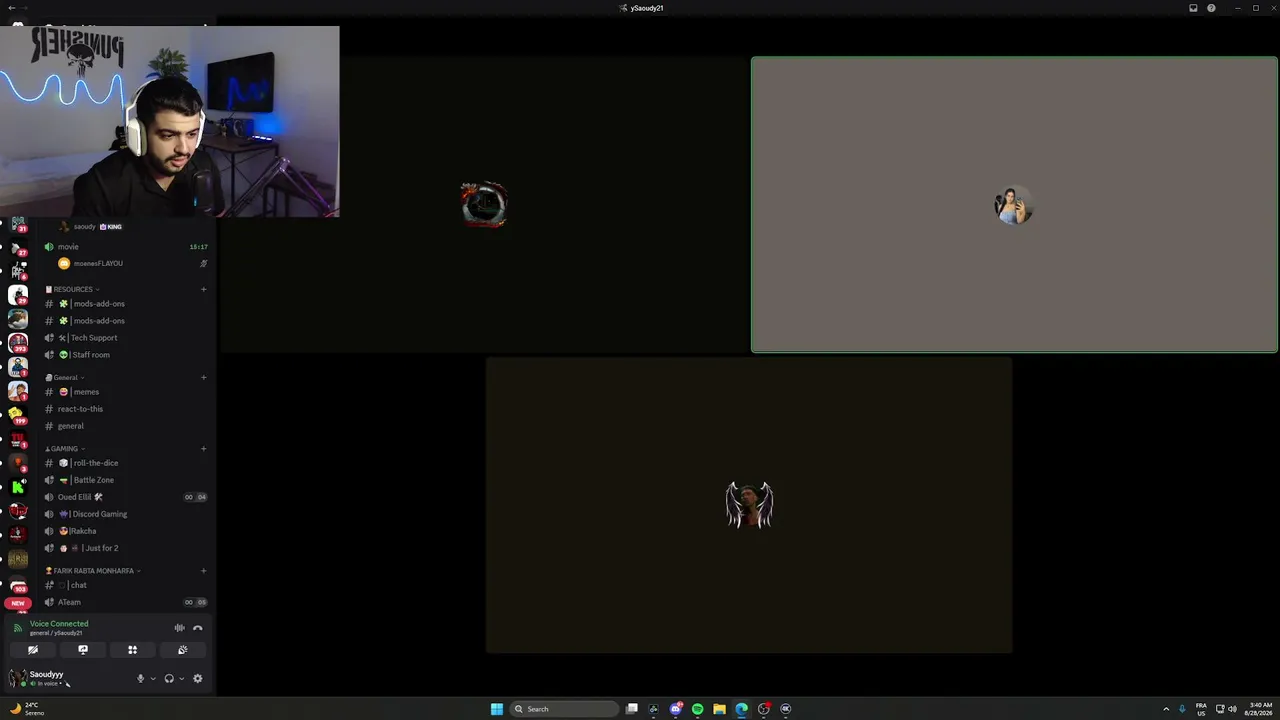Open server icon with 199 badge
Image resolution: width=1280 pixels, height=720 pixels.
click(x=17, y=416)
